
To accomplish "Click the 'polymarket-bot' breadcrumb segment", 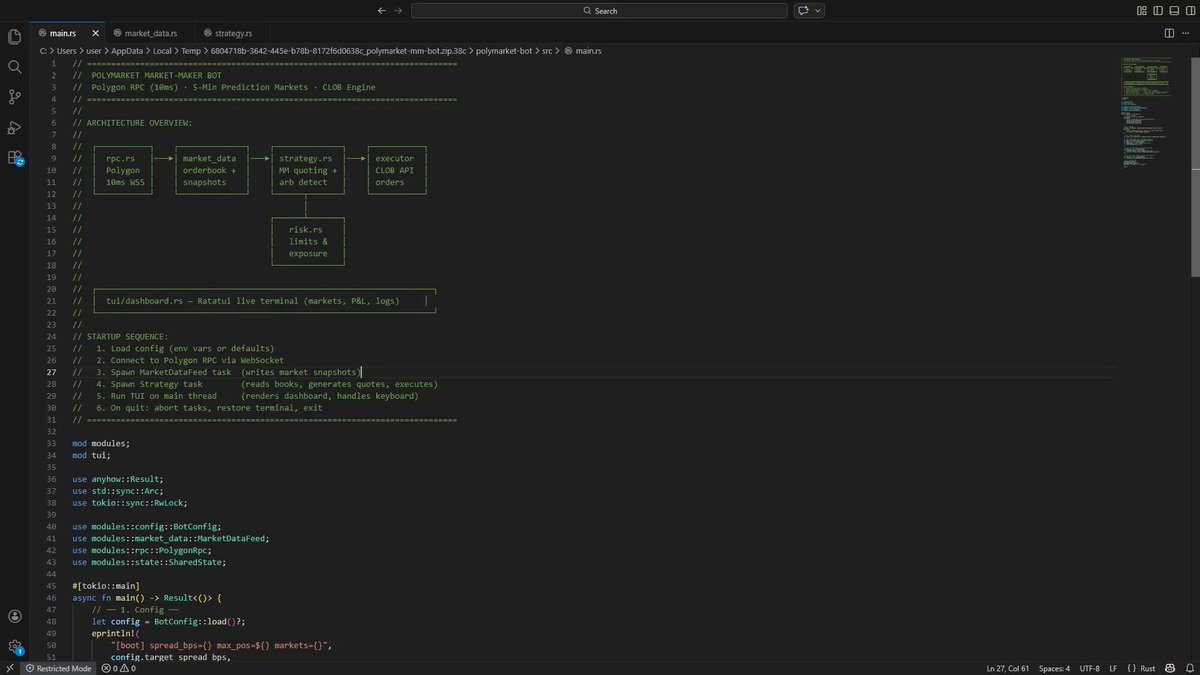I will [x=505, y=50].
